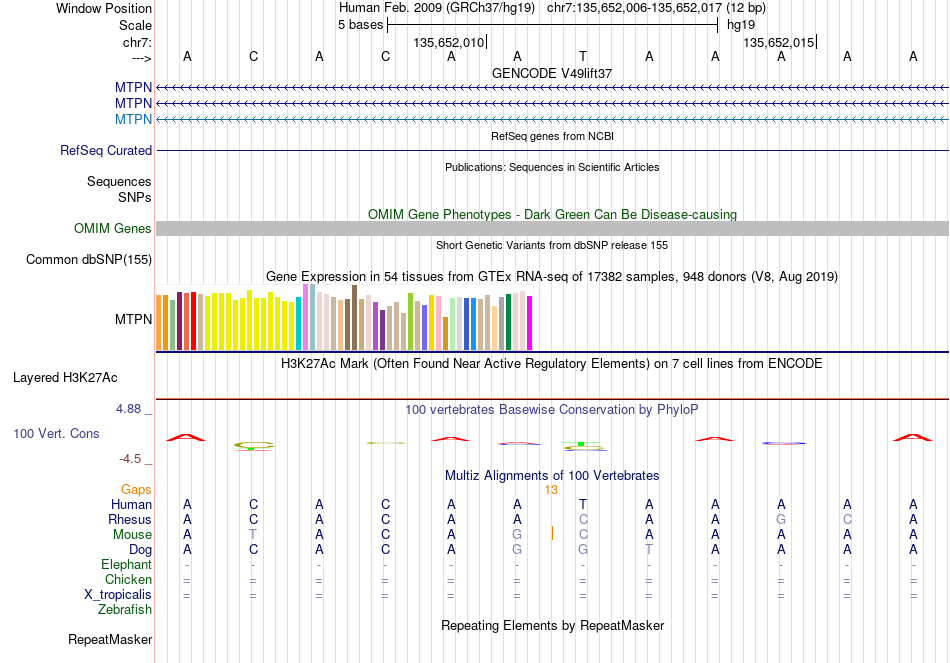Image resolution: width=950 pixels, height=663 pixels.
Task: Click the OMIM Gene Phenotypes green title
Action: pos(552,215)
